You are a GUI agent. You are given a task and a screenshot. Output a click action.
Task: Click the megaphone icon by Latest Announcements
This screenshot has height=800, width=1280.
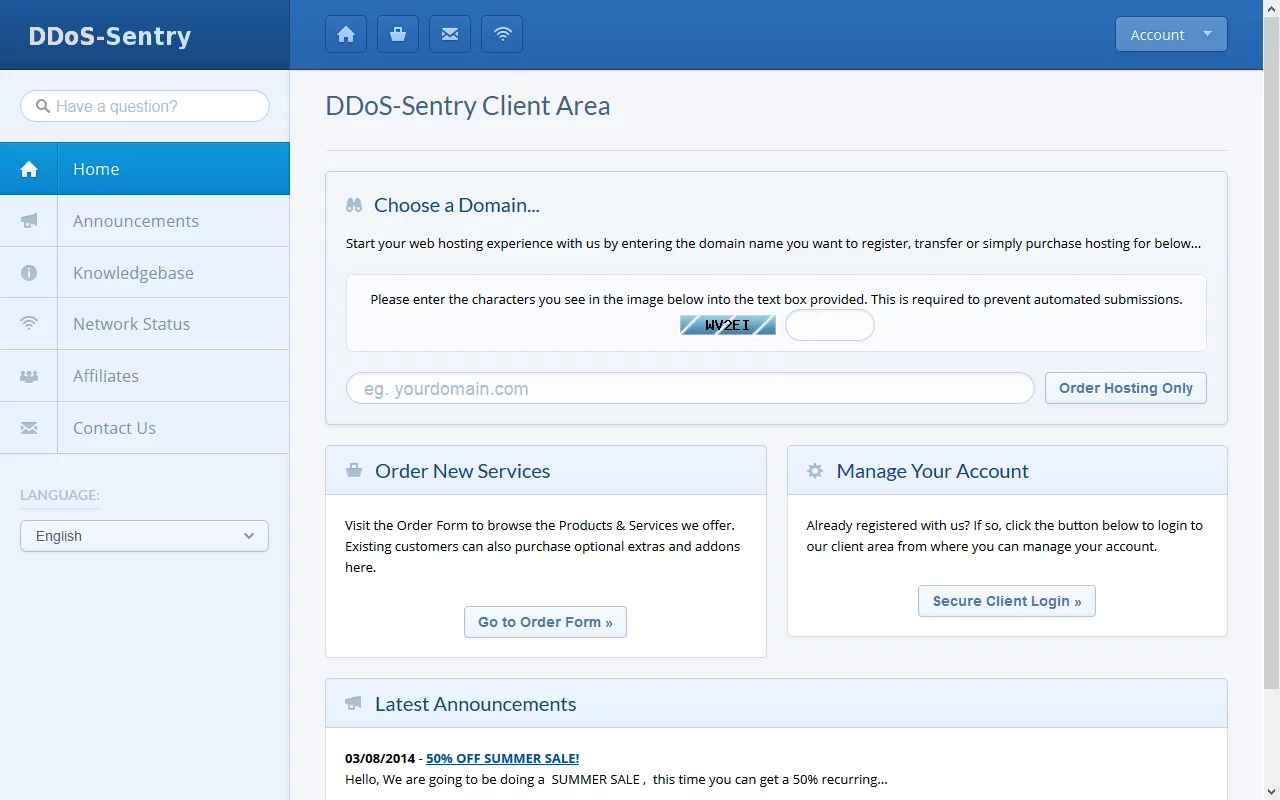pyautogui.click(x=353, y=703)
